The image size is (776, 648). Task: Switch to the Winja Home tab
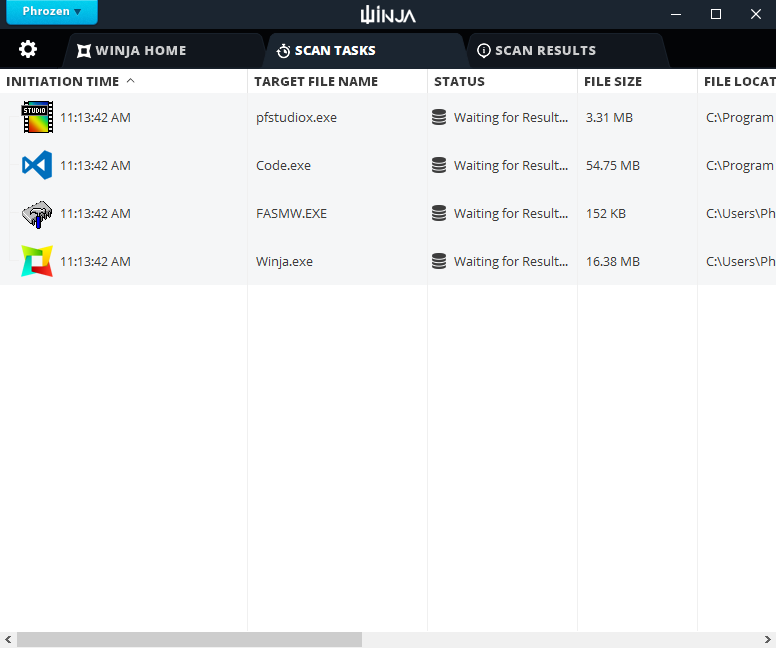click(x=163, y=50)
